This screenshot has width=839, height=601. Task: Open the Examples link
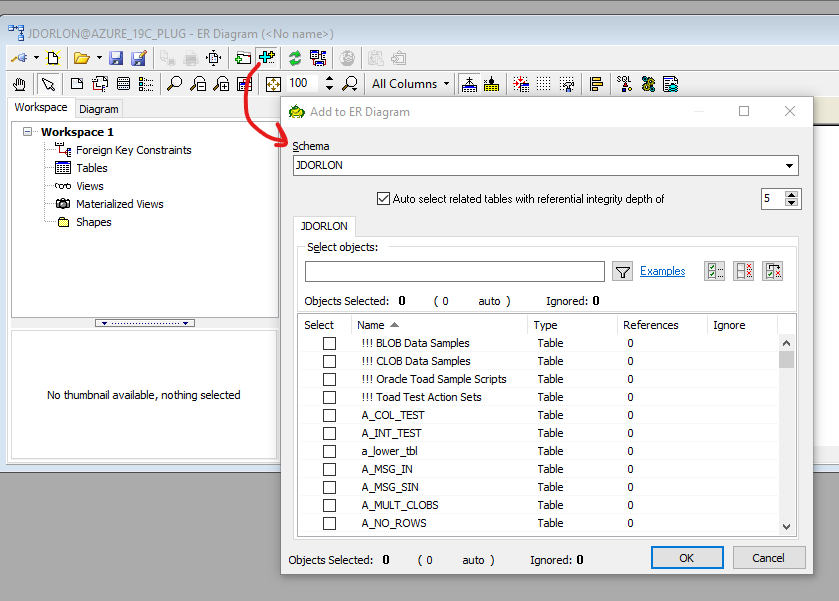662,271
